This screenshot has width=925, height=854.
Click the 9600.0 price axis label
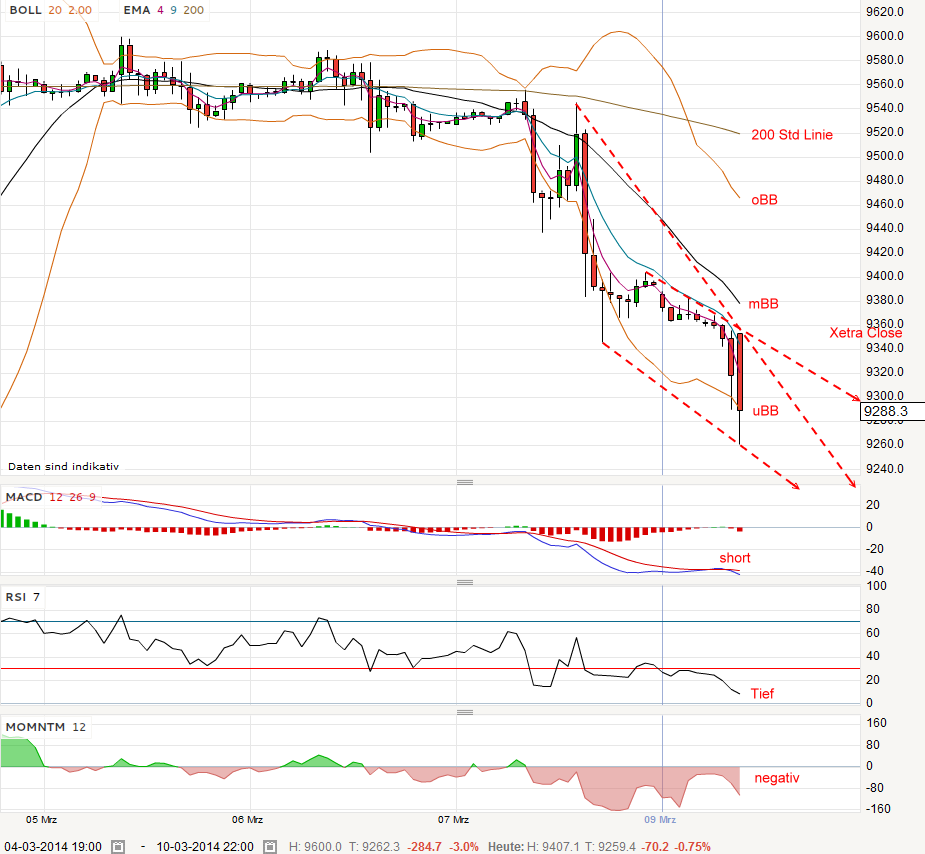point(884,36)
